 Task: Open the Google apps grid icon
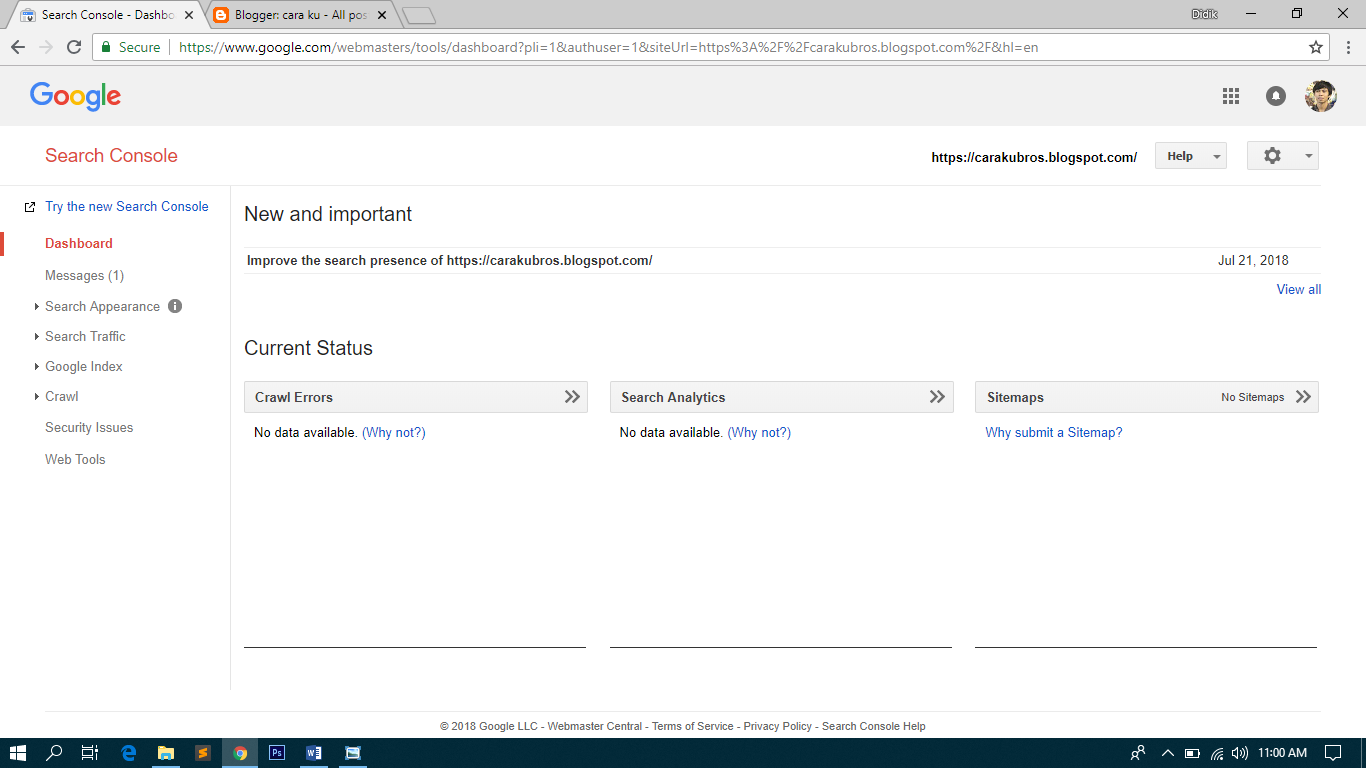coord(1231,96)
